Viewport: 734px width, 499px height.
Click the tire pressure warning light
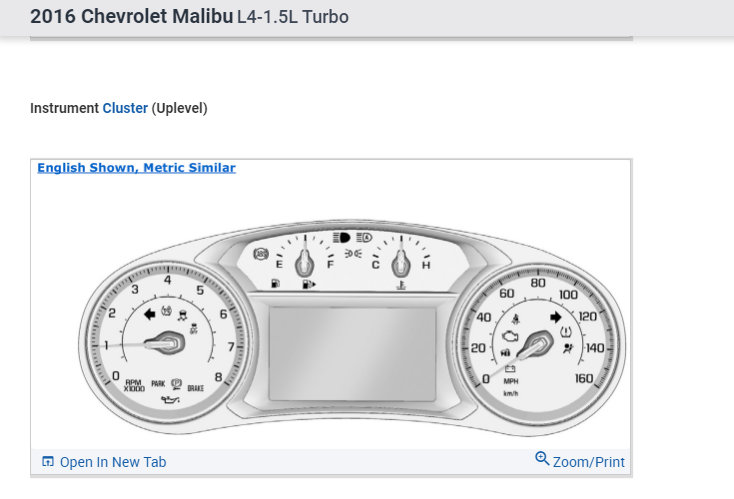[567, 331]
